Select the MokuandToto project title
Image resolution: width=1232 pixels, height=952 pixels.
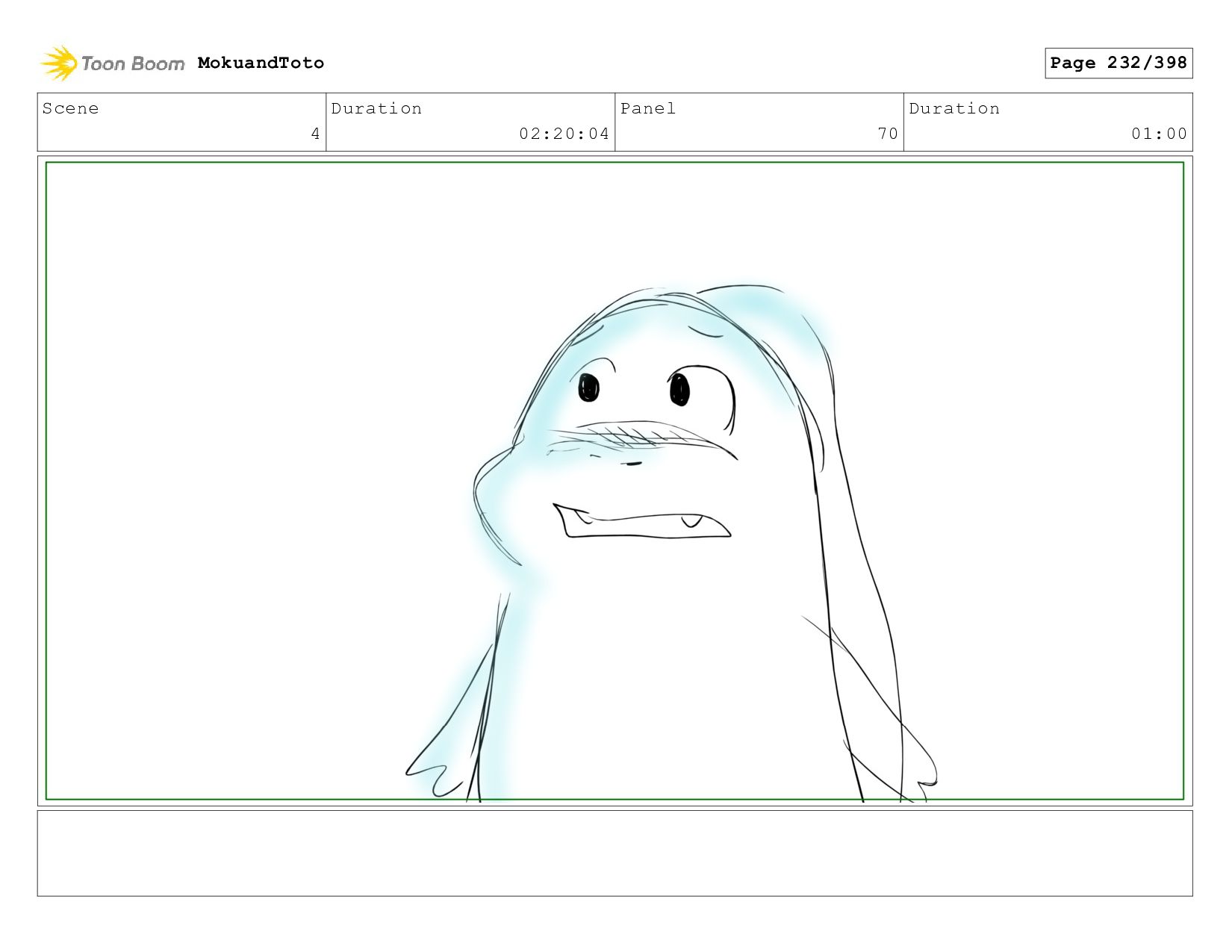[x=261, y=63]
